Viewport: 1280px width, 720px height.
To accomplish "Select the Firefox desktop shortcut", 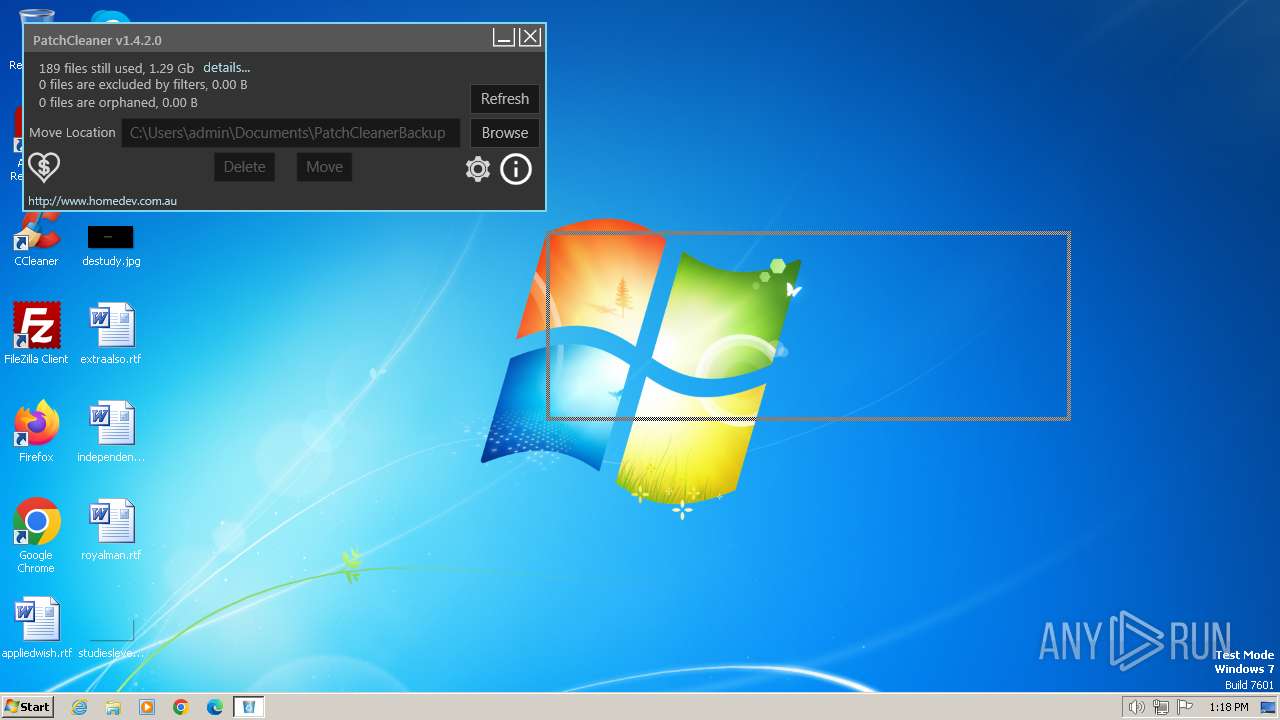I will [36, 431].
